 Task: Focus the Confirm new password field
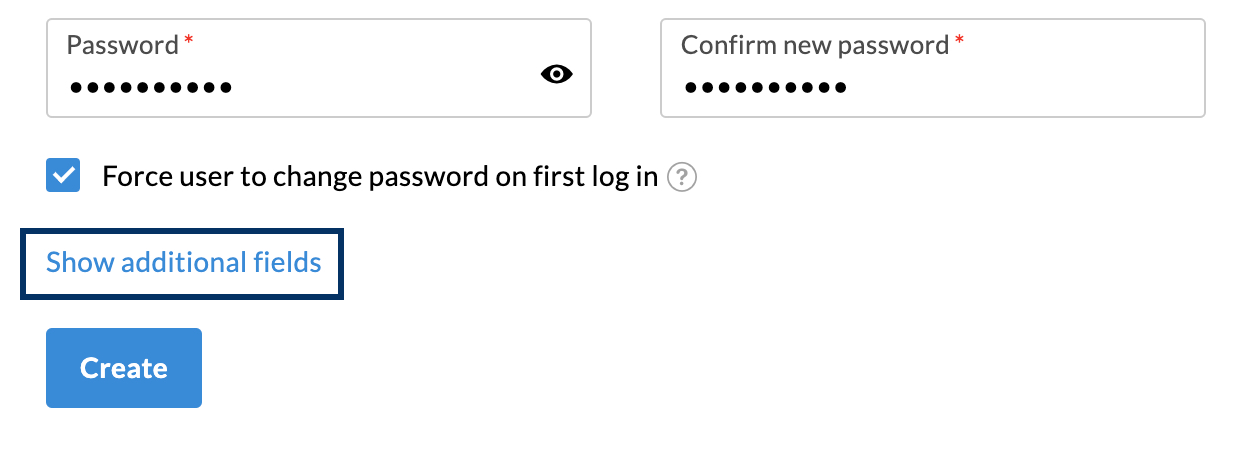(x=933, y=67)
